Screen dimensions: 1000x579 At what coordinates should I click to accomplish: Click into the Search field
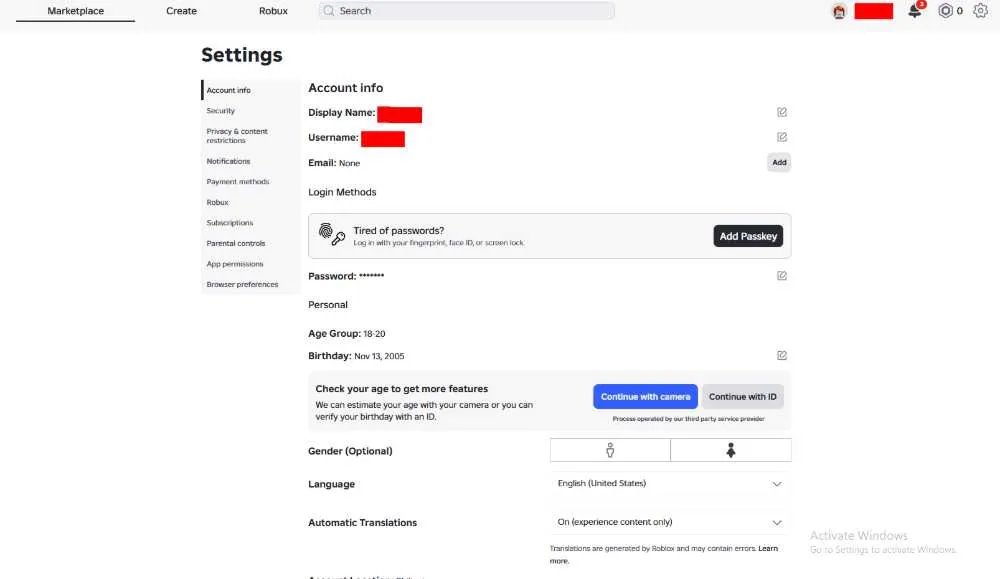tap(467, 11)
